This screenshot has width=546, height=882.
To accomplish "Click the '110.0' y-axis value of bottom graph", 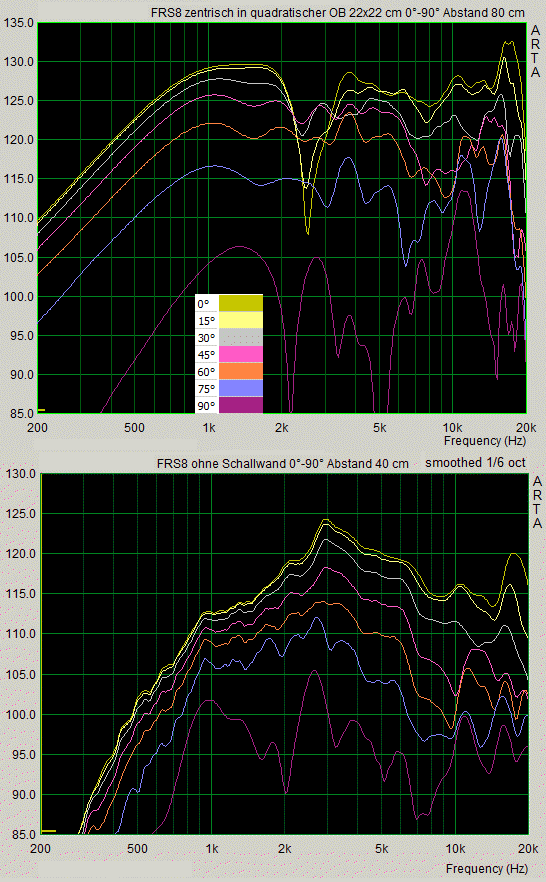I will (x=21, y=634).
